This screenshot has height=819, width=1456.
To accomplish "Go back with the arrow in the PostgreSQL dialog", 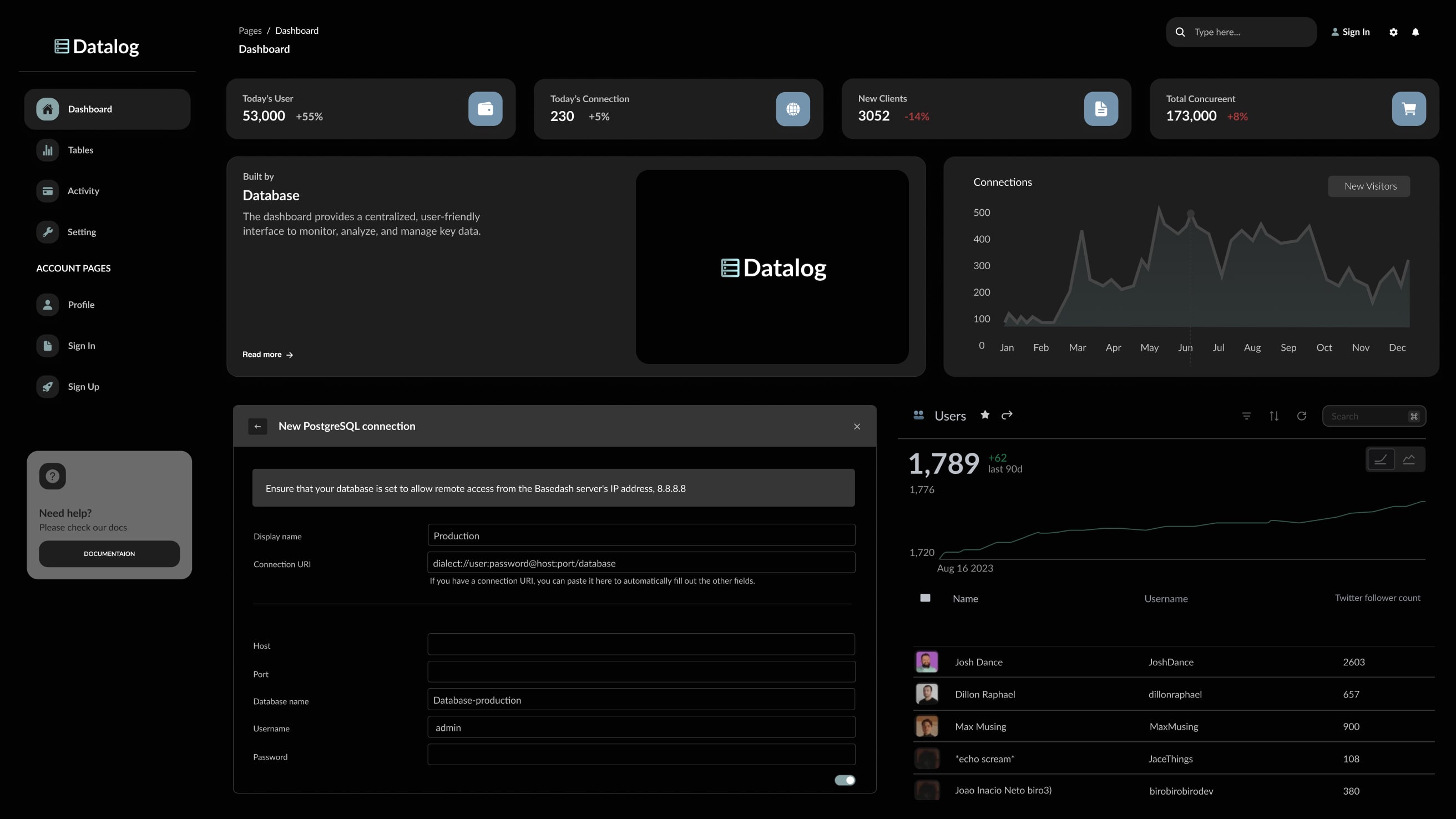I will click(x=259, y=426).
